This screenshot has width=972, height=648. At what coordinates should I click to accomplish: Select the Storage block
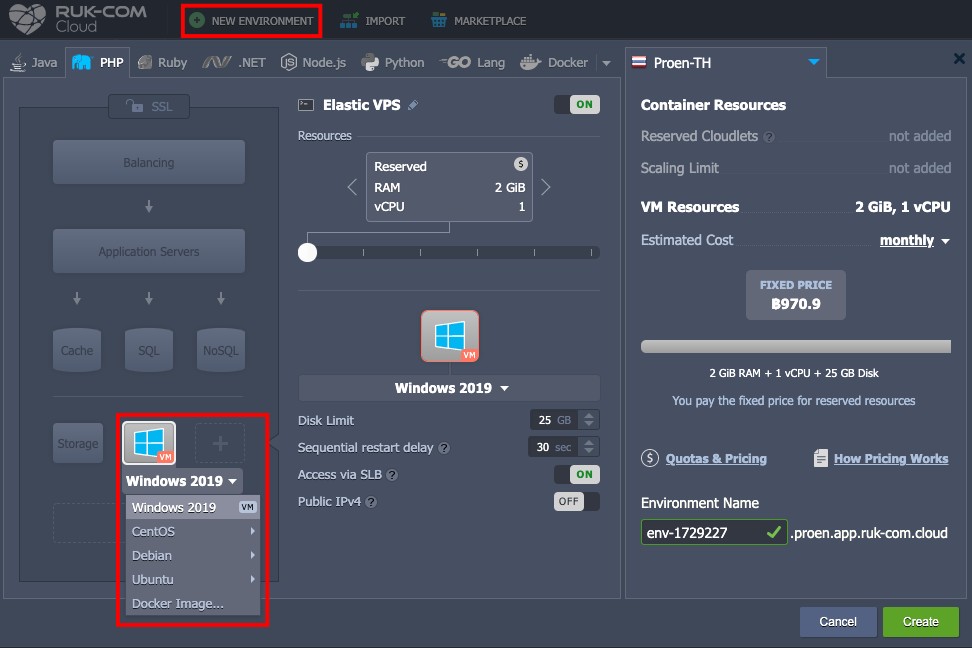(x=77, y=443)
